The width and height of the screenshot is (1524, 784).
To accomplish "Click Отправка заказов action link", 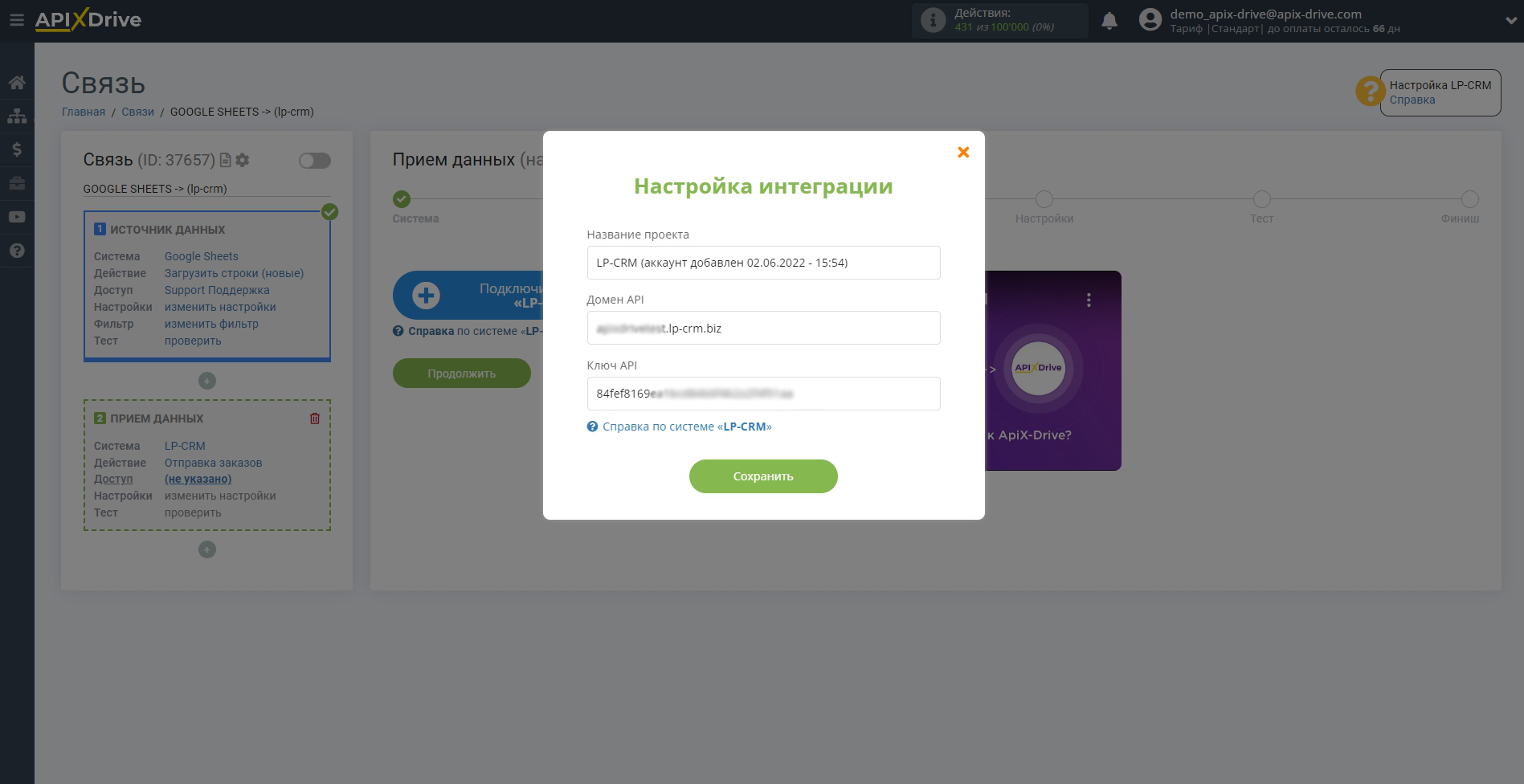I will pyautogui.click(x=213, y=463).
